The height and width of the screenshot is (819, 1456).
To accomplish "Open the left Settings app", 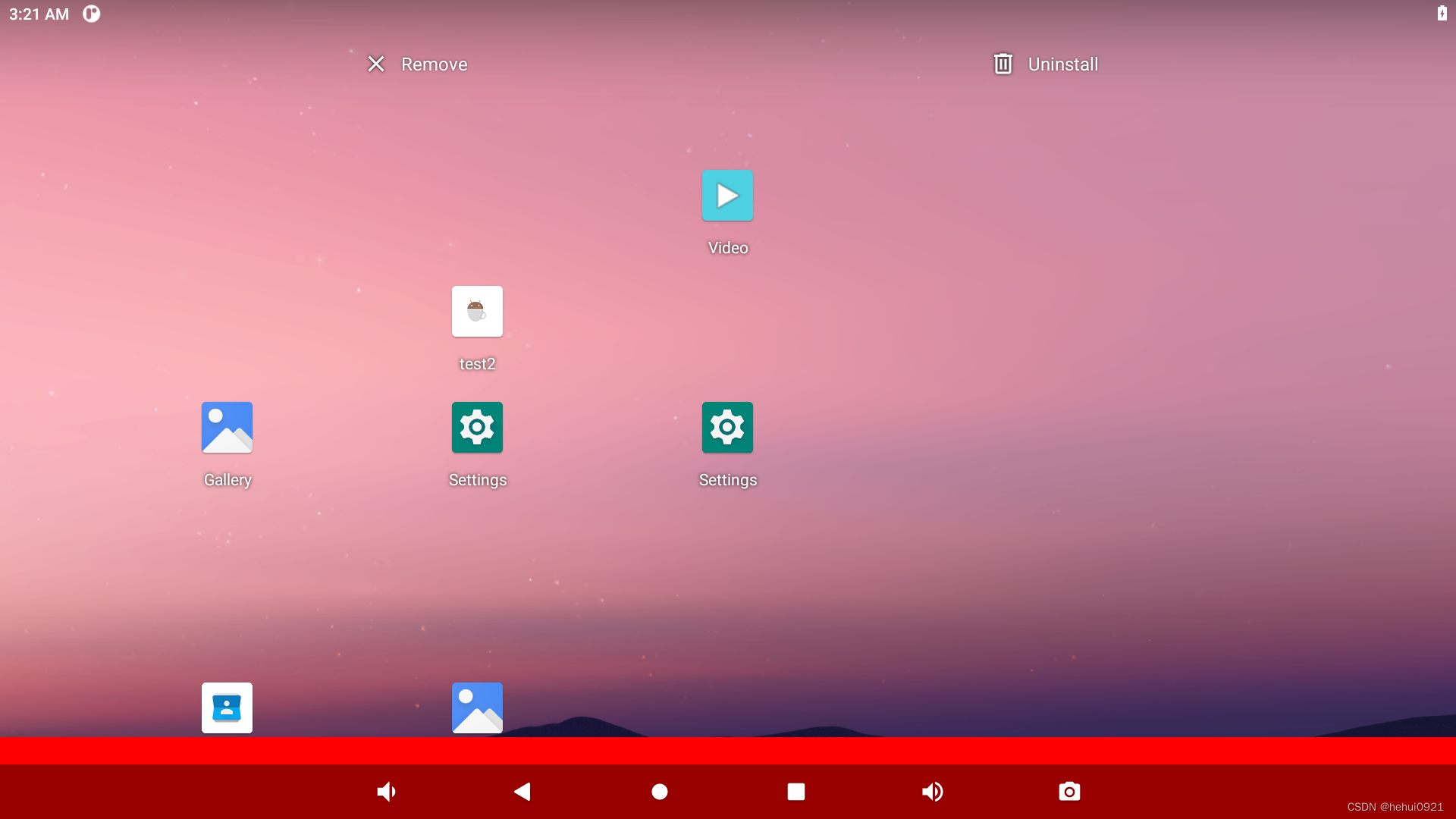I will pyautogui.click(x=476, y=427).
